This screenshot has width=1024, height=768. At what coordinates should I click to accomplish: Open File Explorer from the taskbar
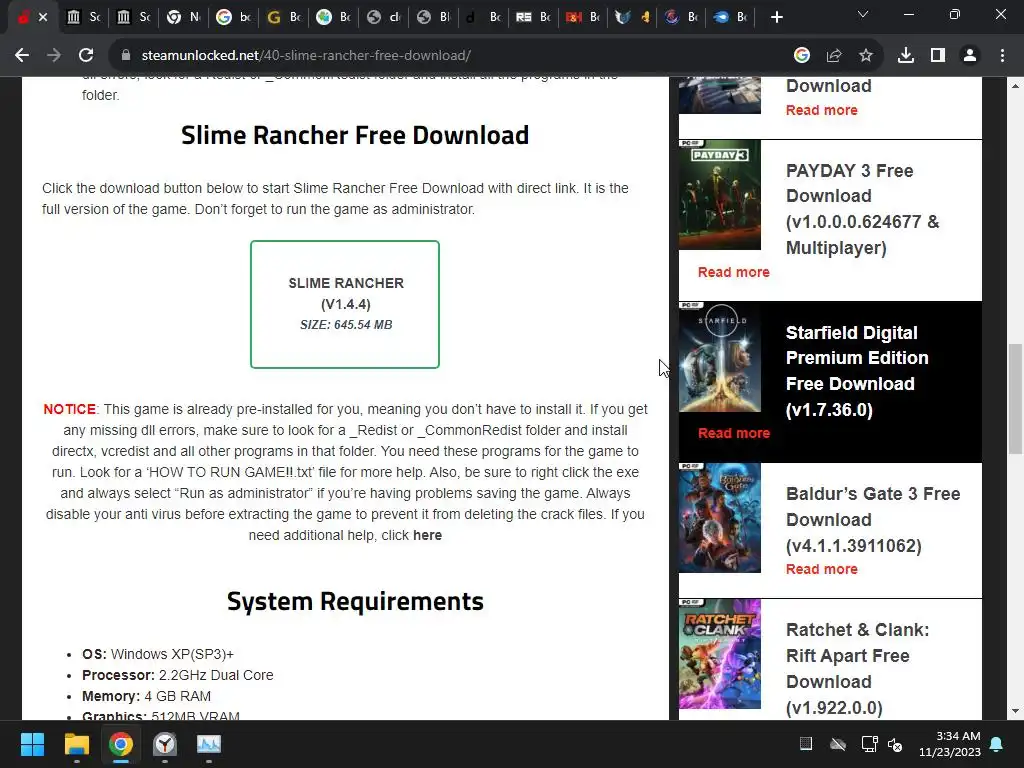point(76,744)
